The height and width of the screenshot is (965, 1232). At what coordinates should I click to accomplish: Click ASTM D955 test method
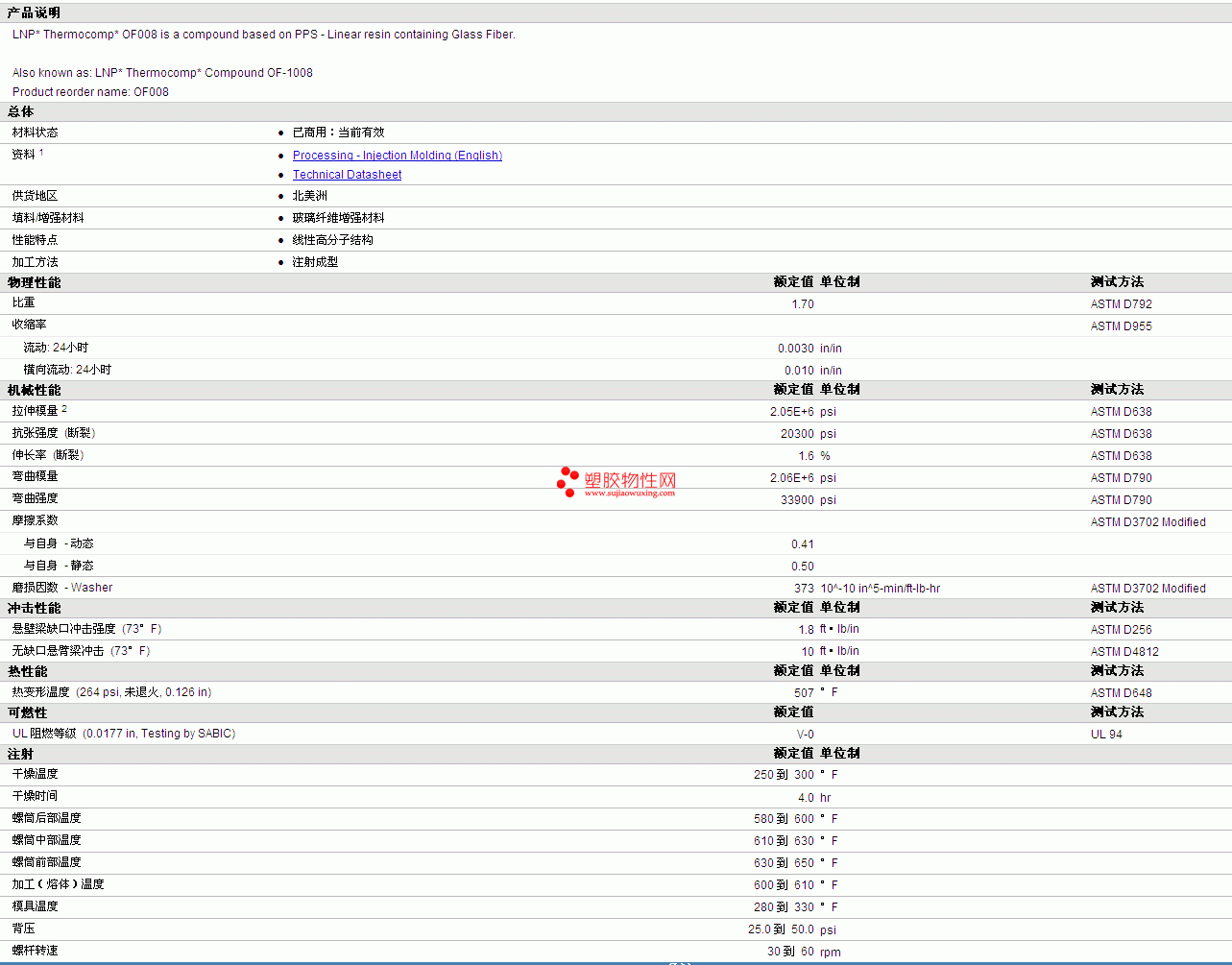tap(1121, 326)
